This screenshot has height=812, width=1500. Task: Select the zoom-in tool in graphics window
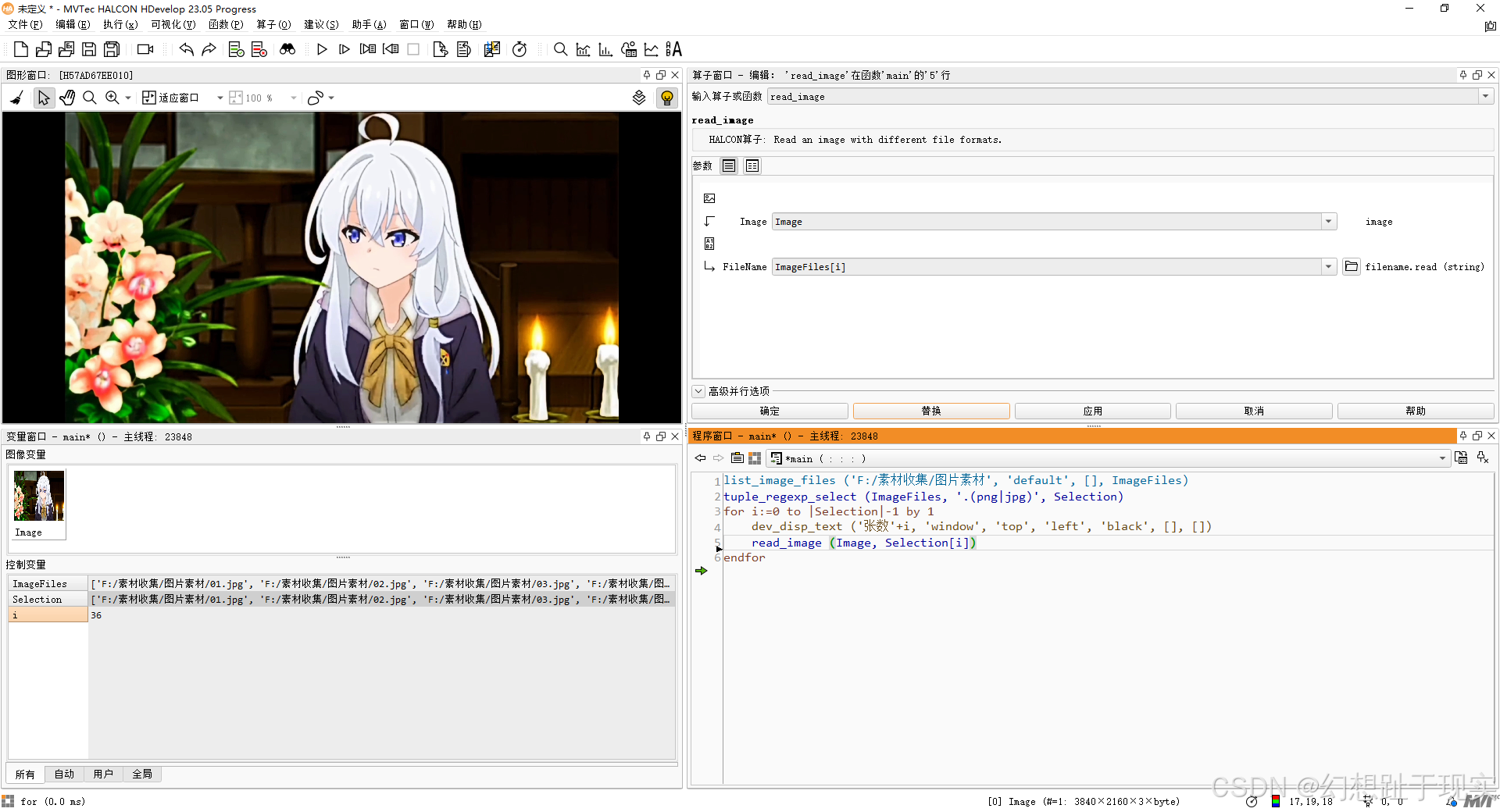[x=112, y=98]
